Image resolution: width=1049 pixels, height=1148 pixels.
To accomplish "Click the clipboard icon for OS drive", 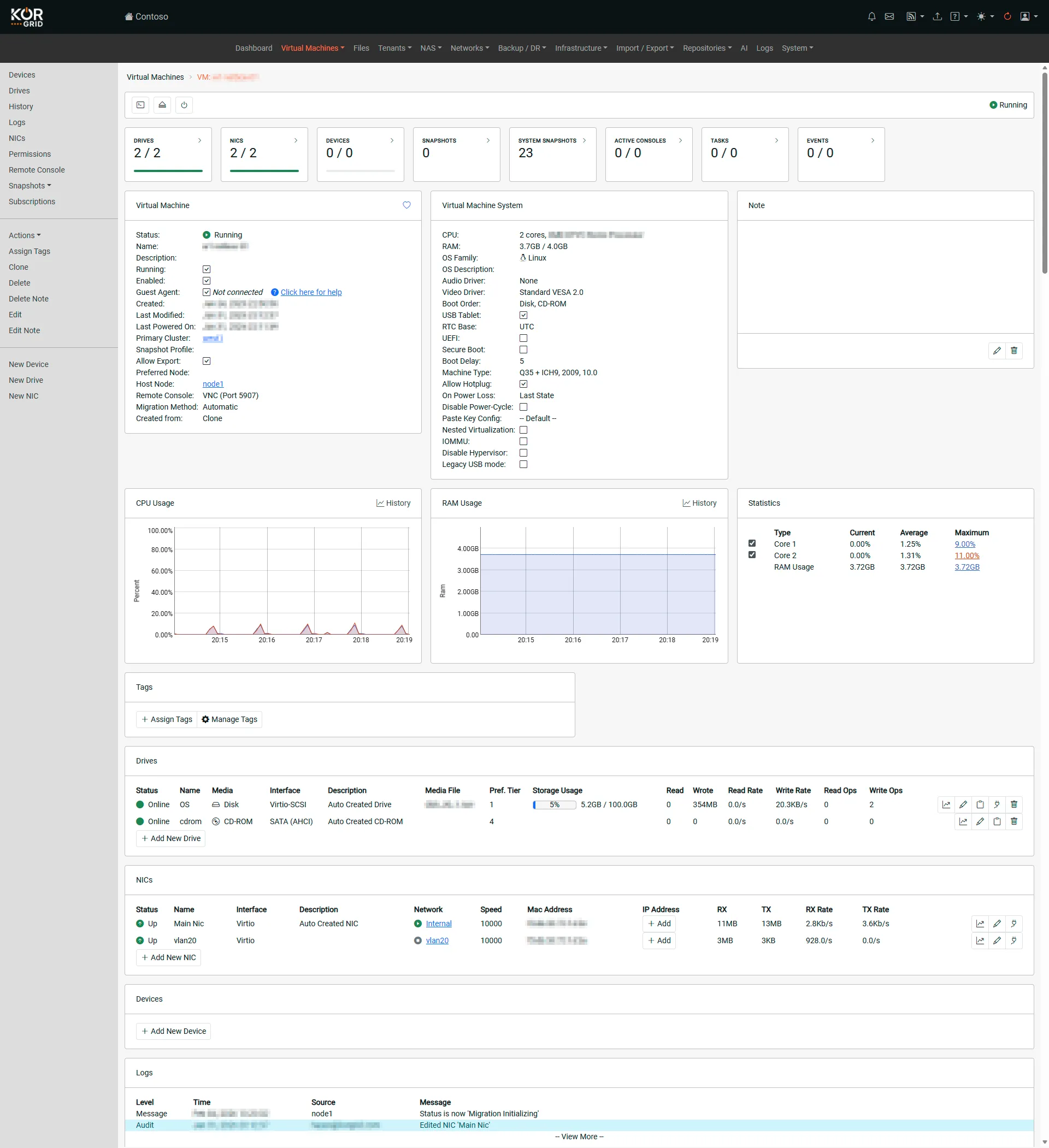I will (x=980, y=804).
